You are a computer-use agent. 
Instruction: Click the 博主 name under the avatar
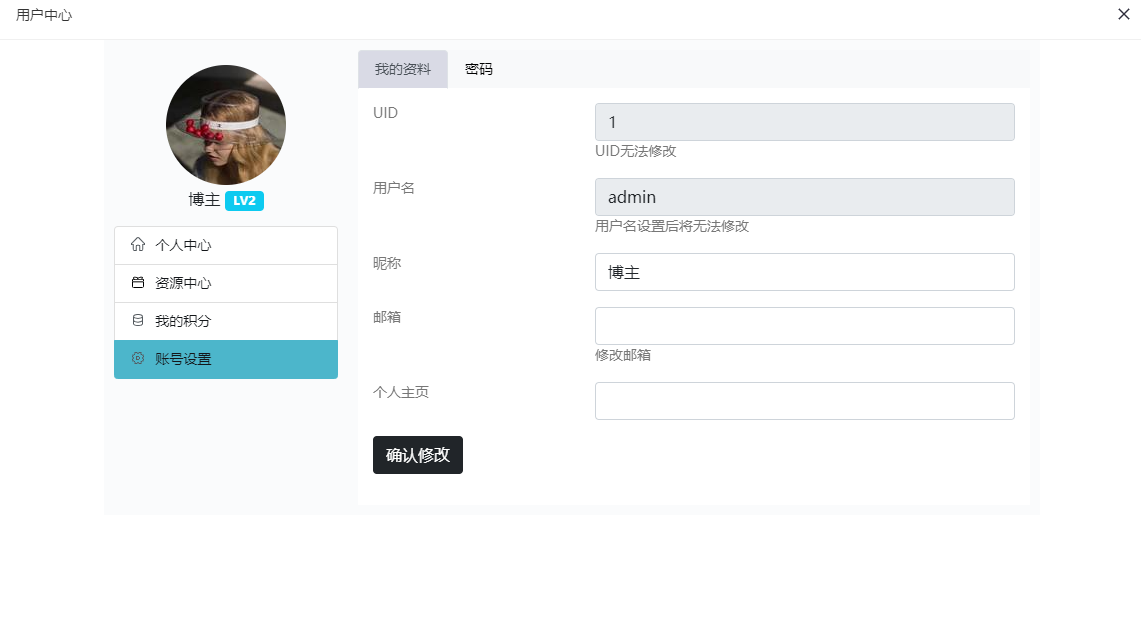pos(204,200)
